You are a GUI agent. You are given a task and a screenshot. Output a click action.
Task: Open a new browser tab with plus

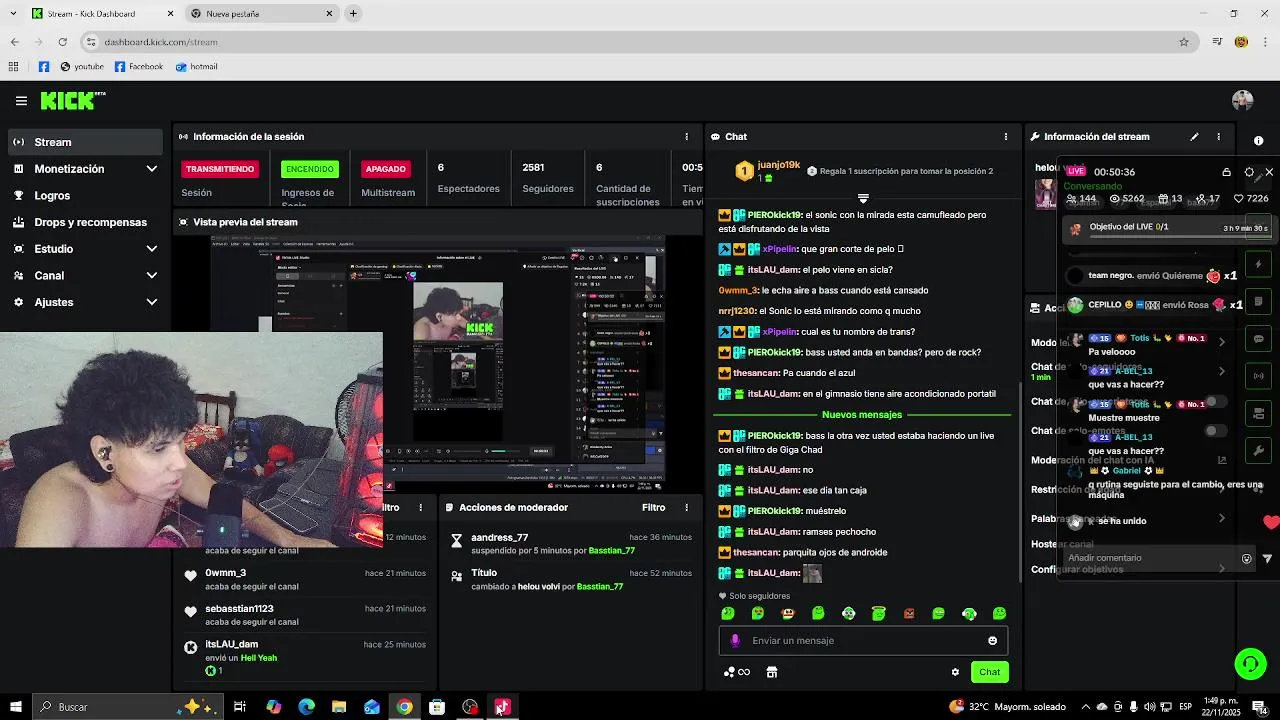coord(353,13)
